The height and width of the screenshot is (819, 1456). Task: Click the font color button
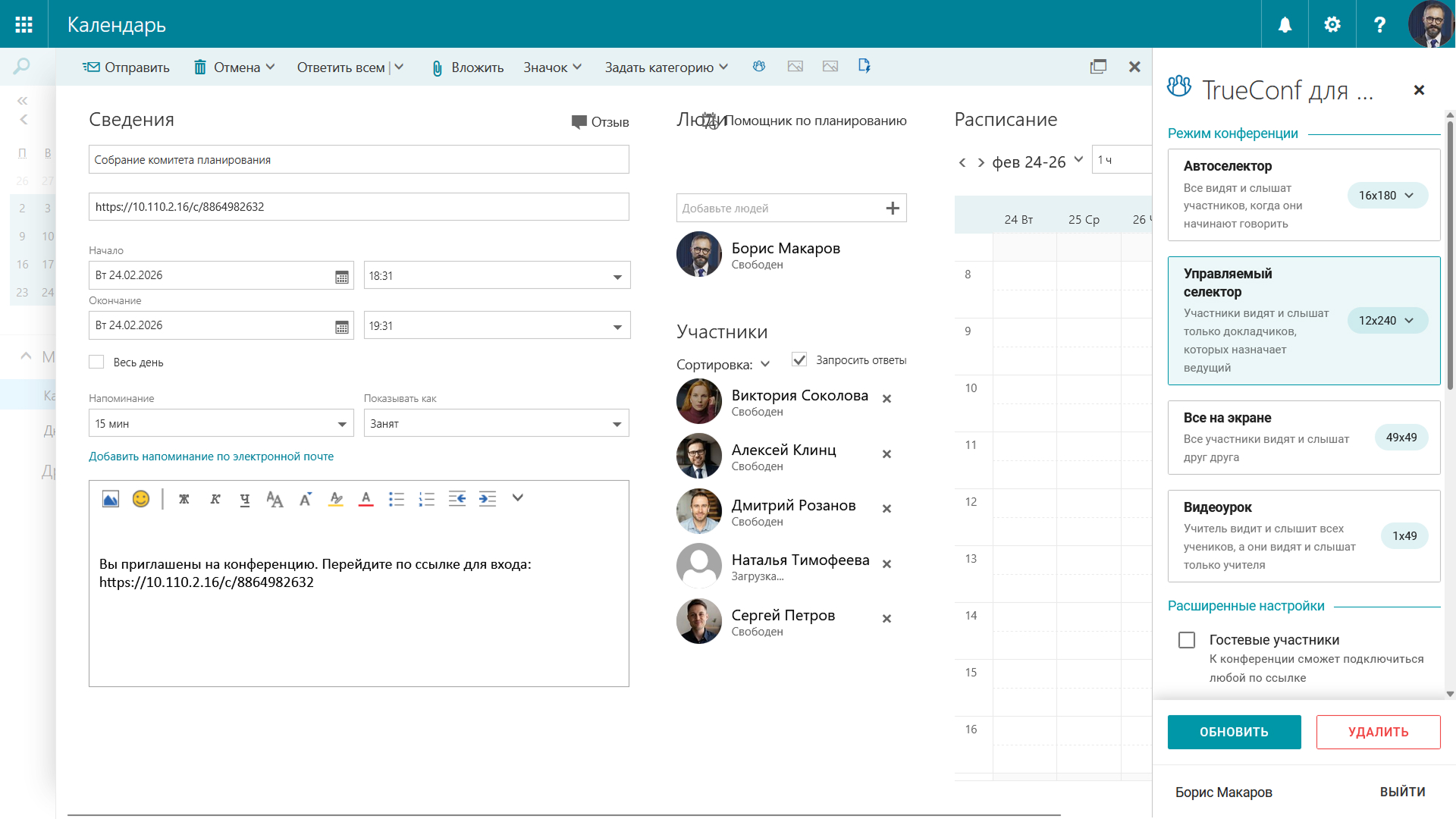point(366,499)
